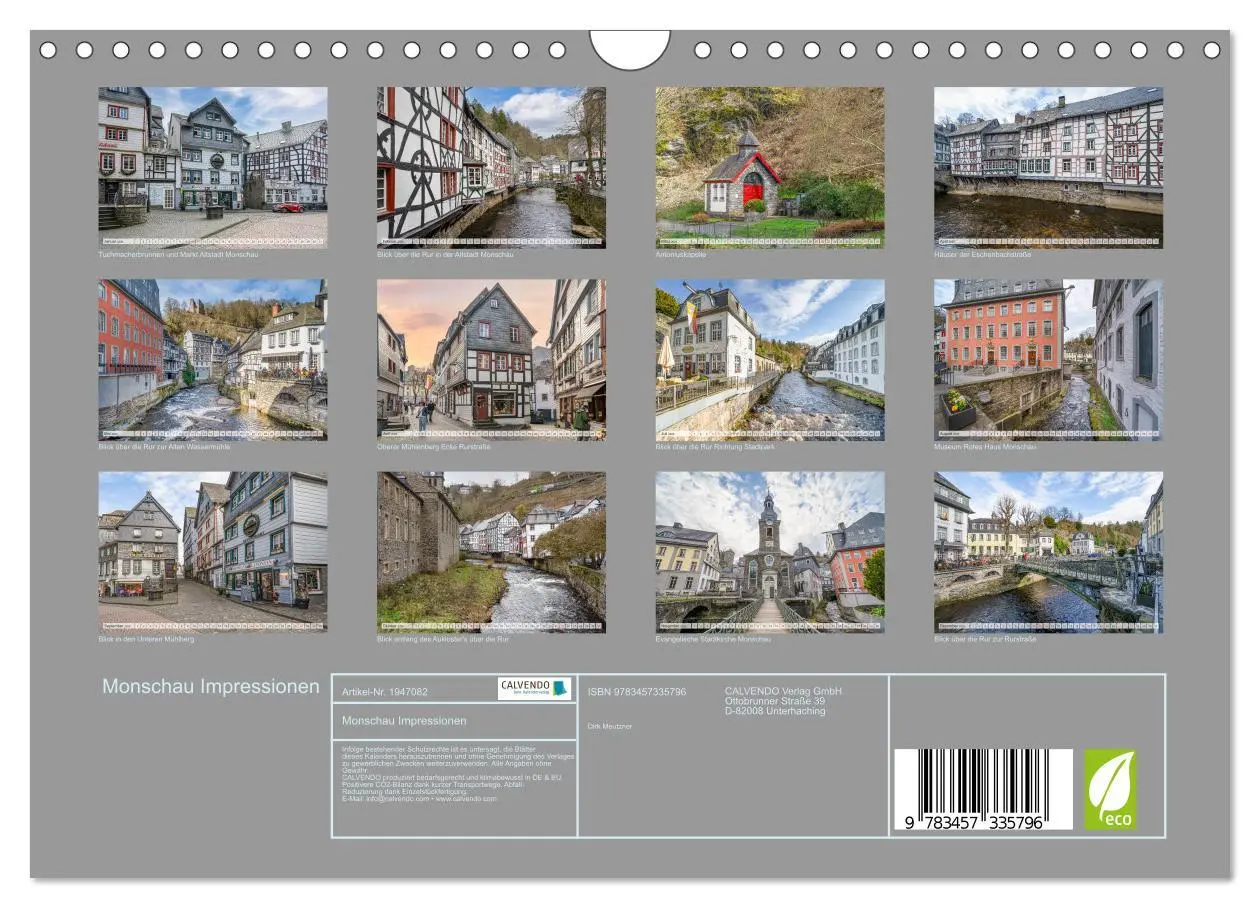Click the large 'Monschau Impressionen' title
Viewport: 1260px width, 908px height.
point(211,687)
